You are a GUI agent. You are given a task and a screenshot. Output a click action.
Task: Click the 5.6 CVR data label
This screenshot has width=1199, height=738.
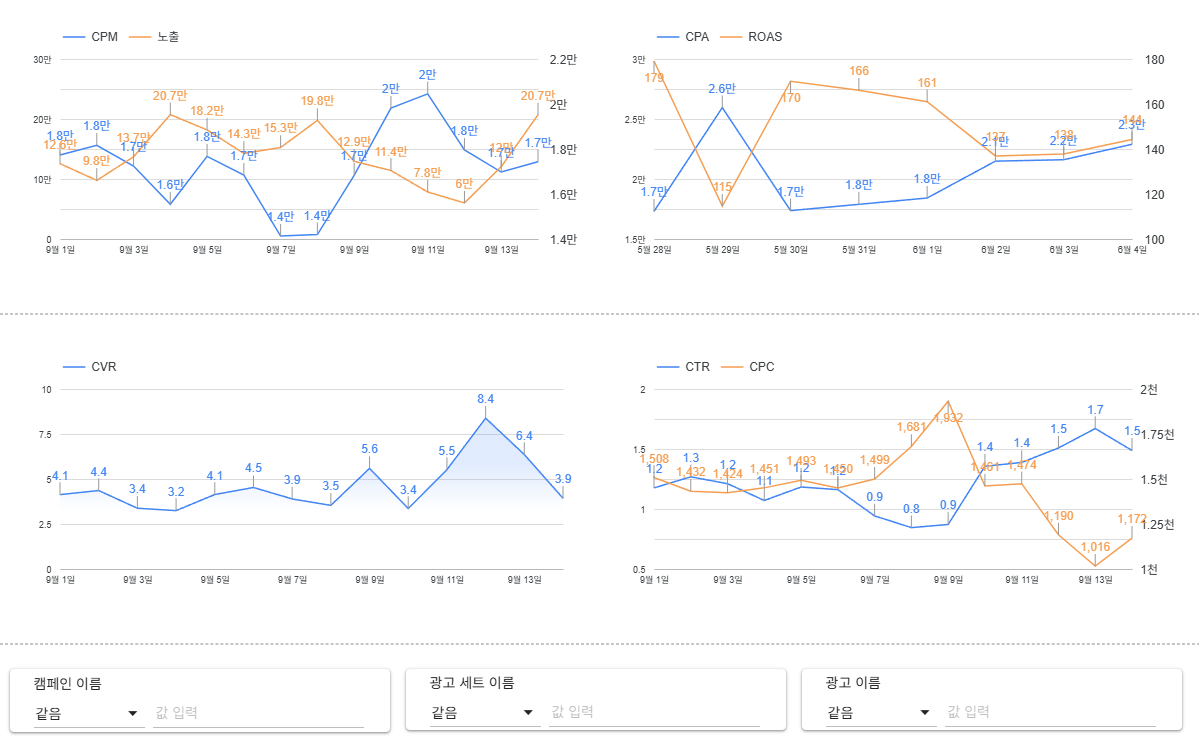[369, 450]
